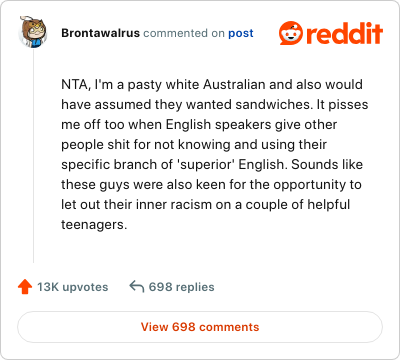Click the orange reddit wordmark text
This screenshot has width=400, height=360.
pos(345,33)
